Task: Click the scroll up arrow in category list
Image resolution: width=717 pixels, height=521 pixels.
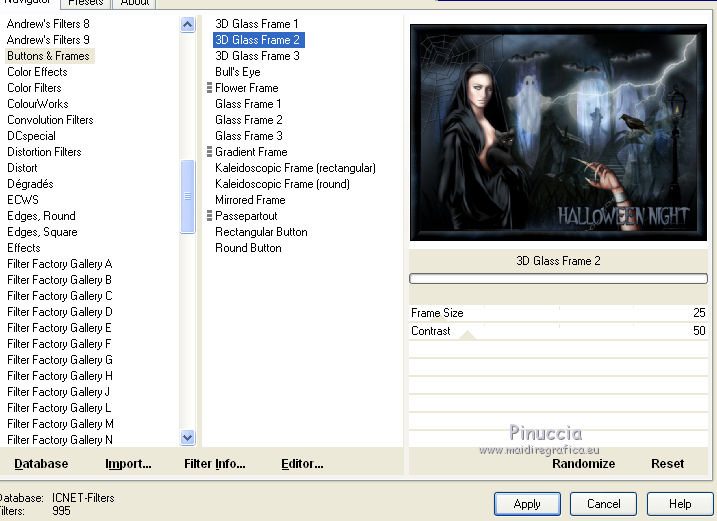Action: click(187, 24)
